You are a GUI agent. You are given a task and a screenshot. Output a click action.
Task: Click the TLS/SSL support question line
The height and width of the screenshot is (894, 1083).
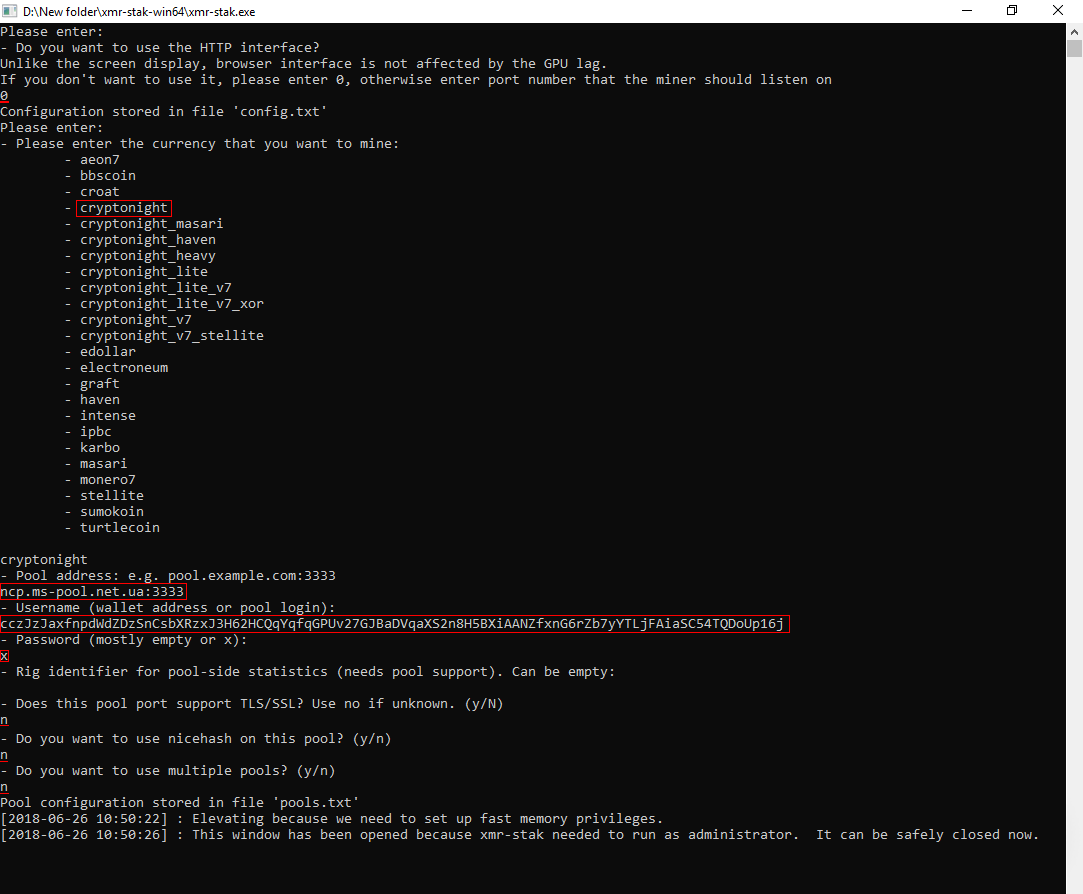tap(251, 703)
